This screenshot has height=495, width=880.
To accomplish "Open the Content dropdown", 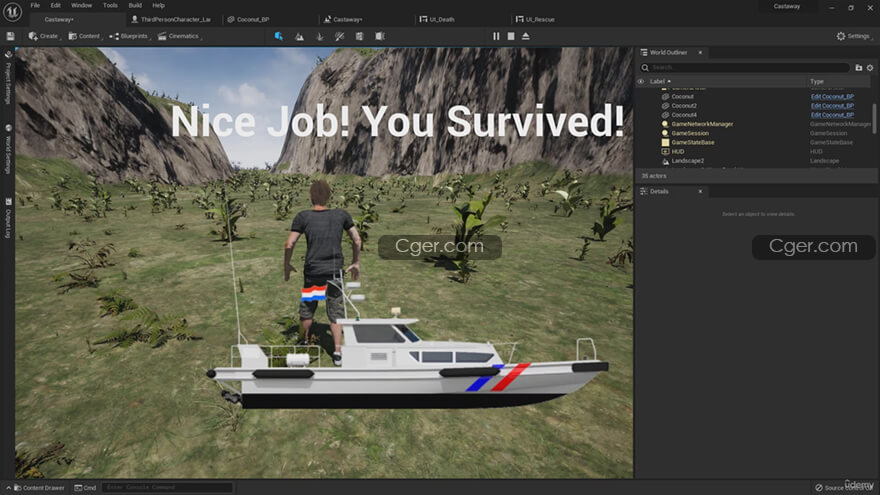I will pyautogui.click(x=85, y=36).
